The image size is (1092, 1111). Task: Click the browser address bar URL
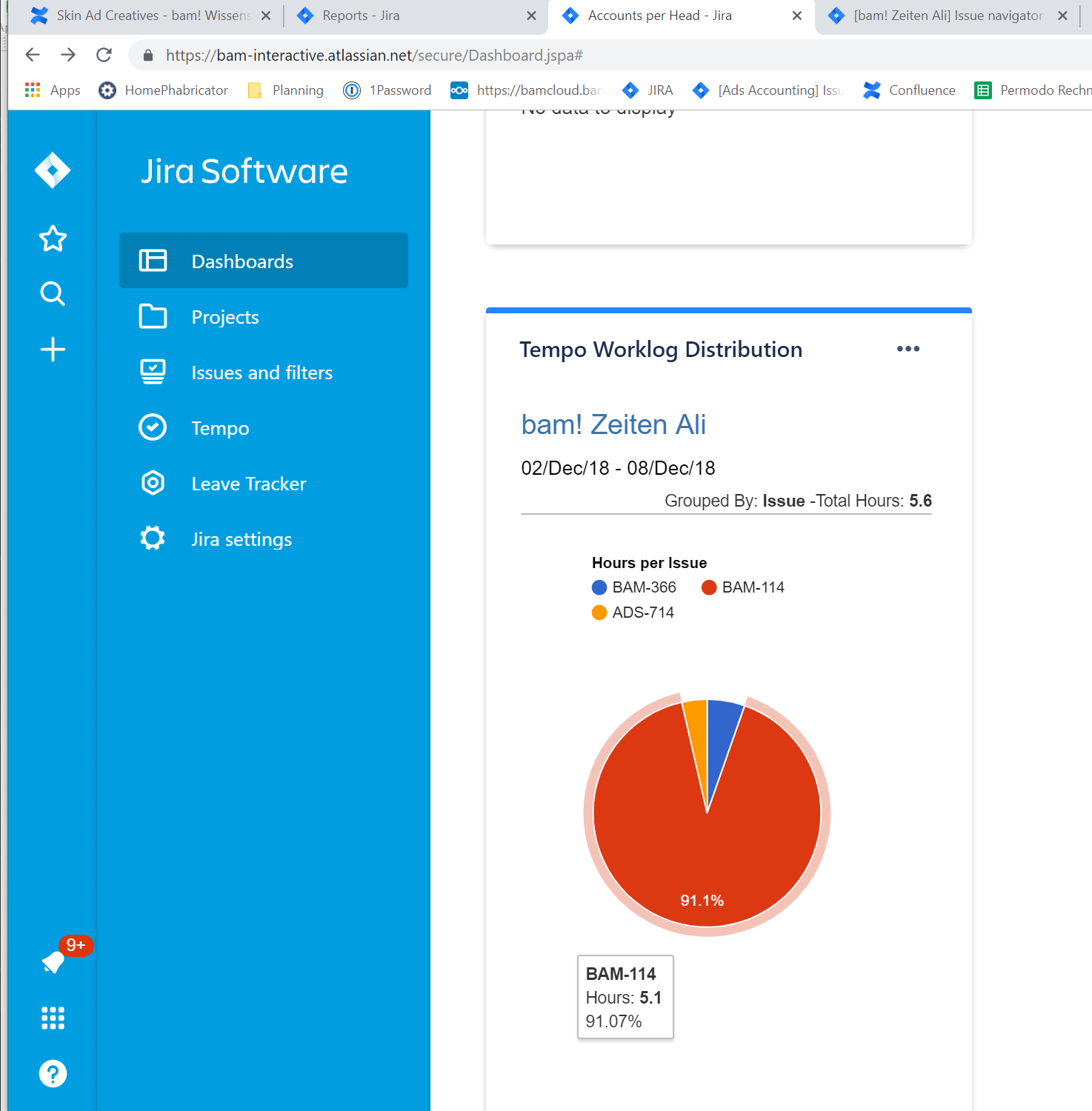coord(374,56)
